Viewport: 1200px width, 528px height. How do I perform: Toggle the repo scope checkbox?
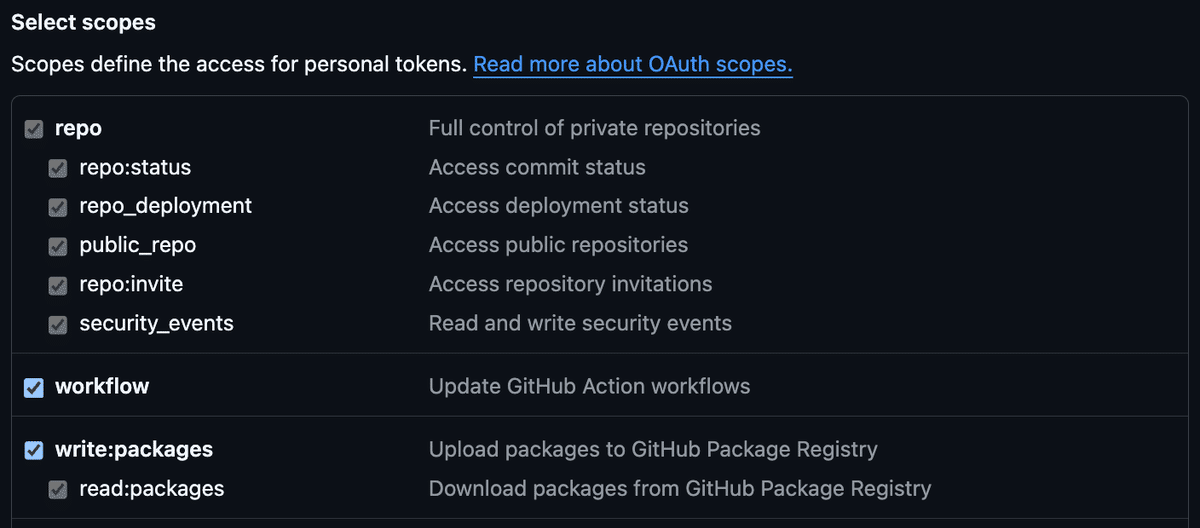pyautogui.click(x=34, y=129)
